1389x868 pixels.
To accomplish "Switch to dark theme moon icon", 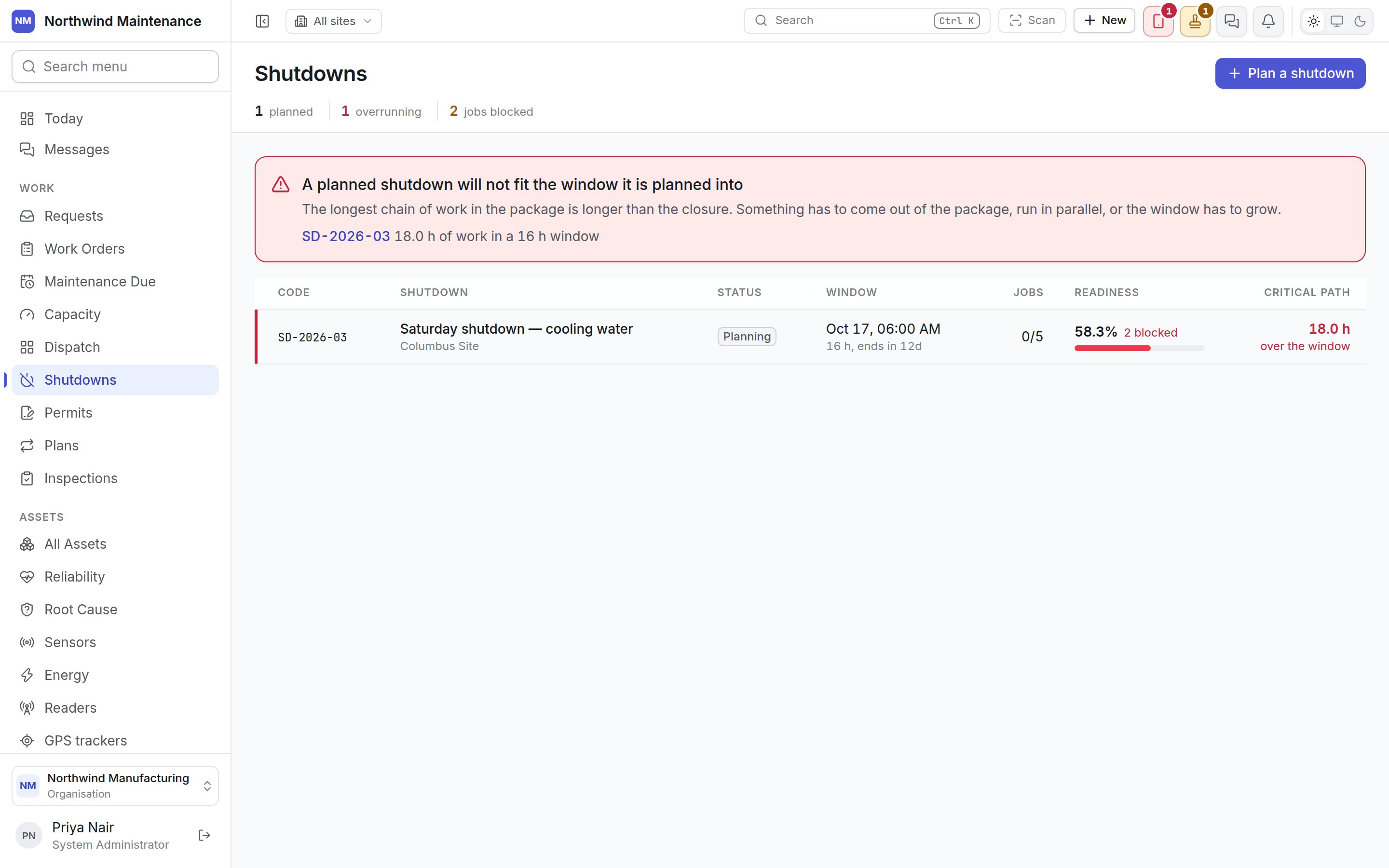I will (x=1360, y=22).
